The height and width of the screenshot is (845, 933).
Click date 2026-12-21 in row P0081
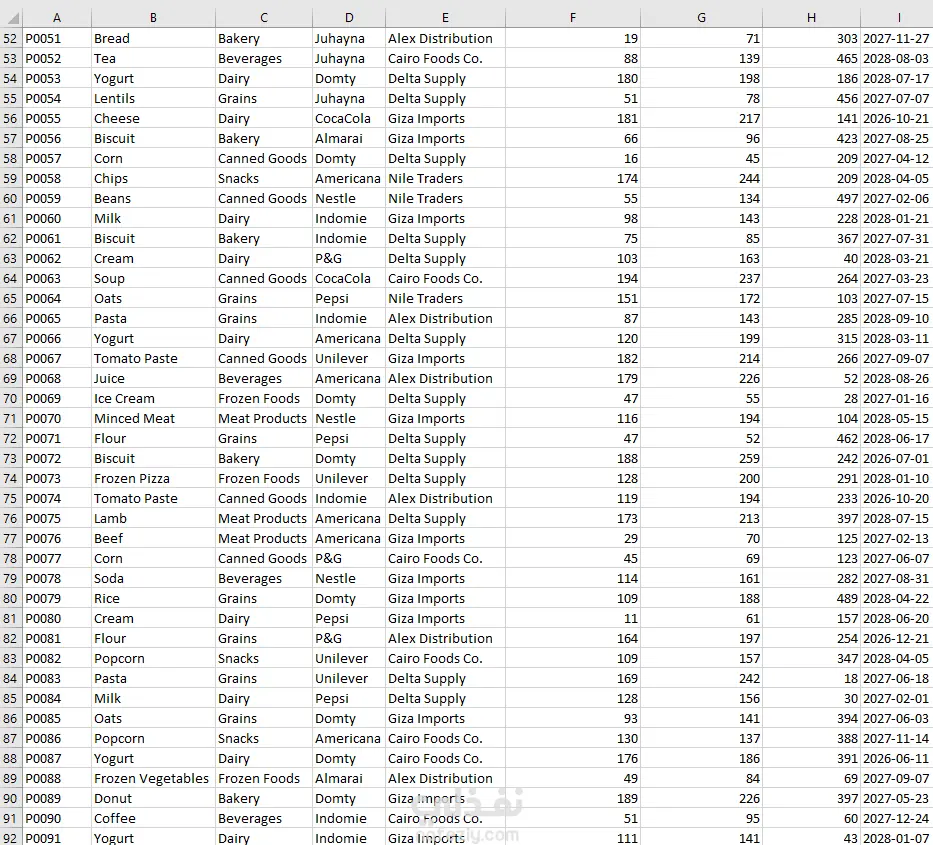pos(897,639)
